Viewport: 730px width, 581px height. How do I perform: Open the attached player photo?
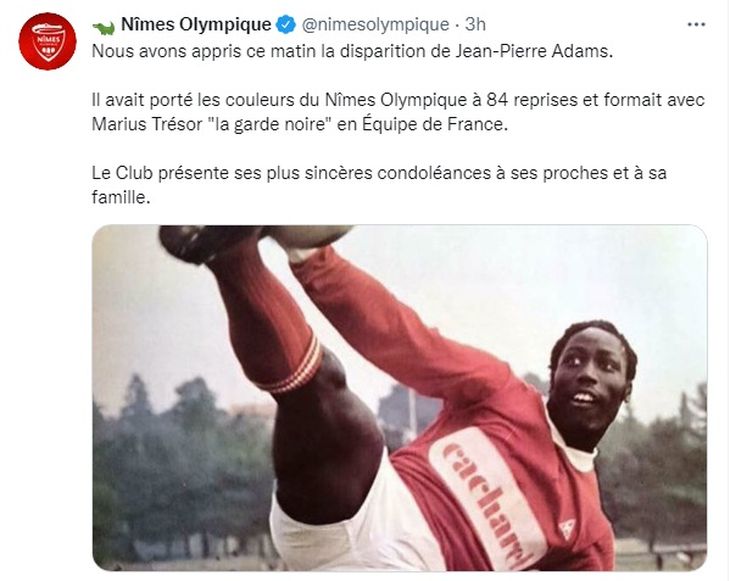coord(399,398)
